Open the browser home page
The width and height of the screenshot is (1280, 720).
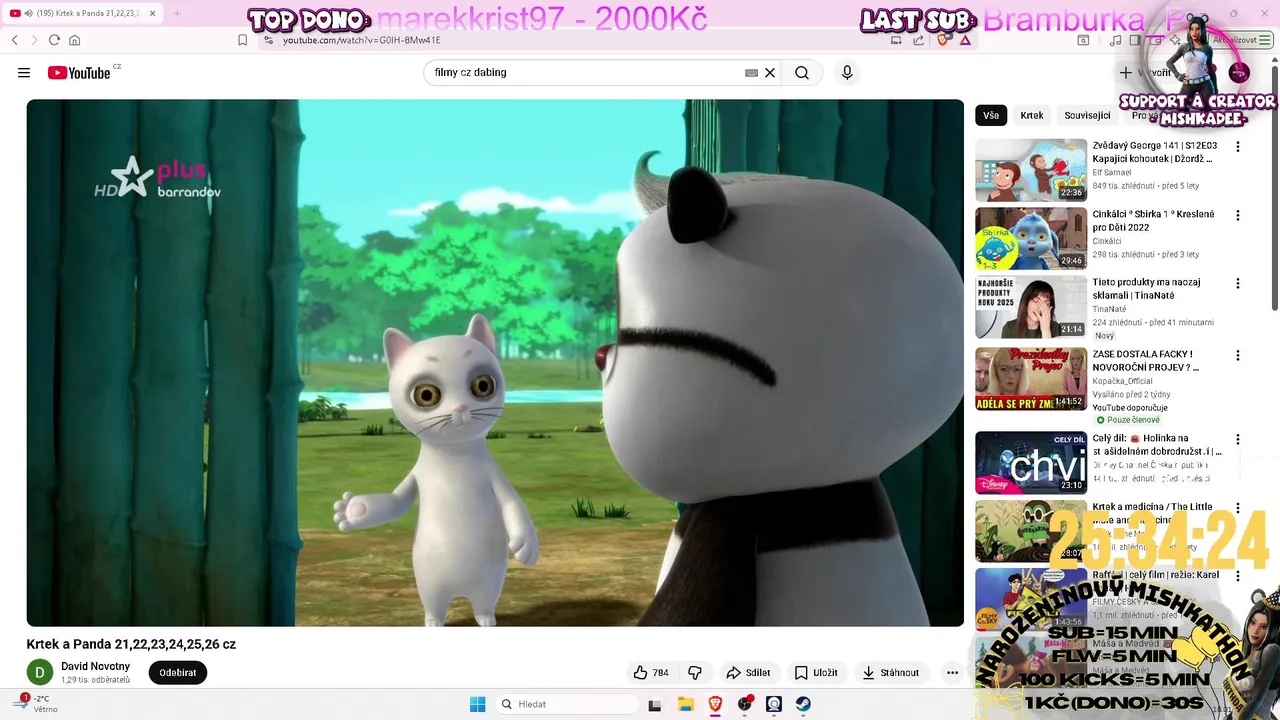(74, 40)
